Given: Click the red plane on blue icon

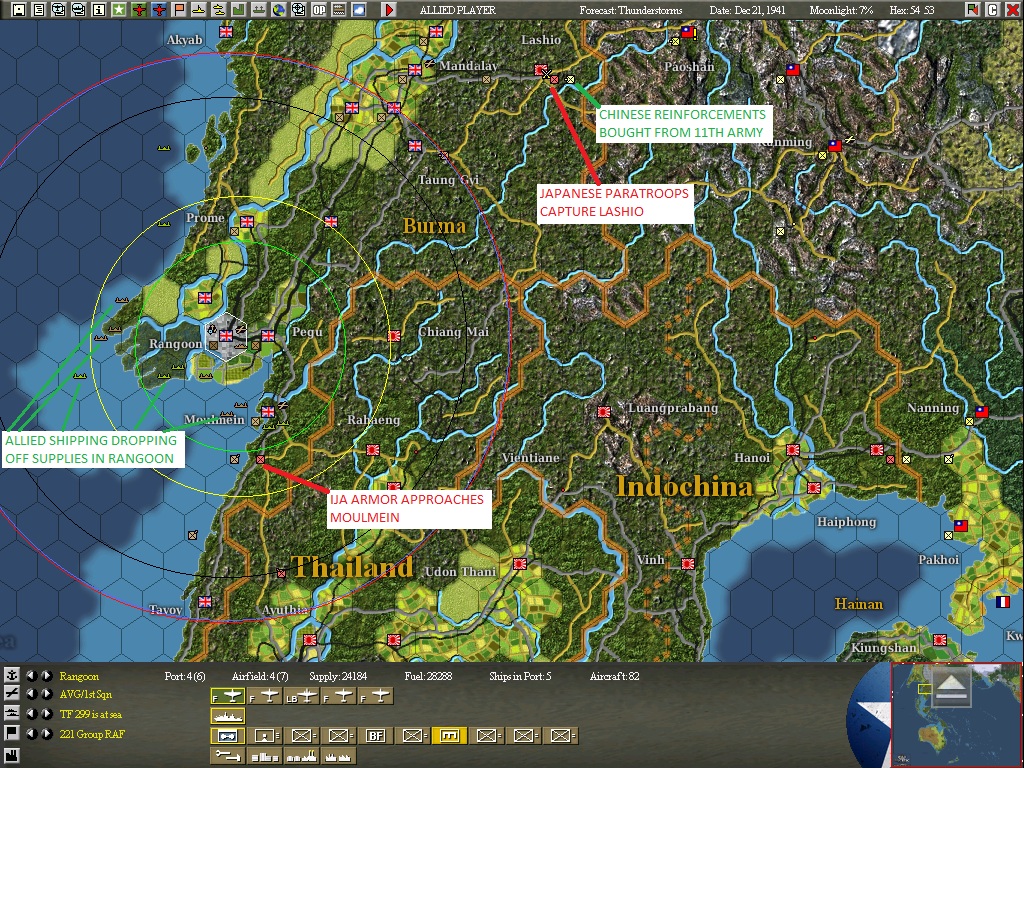Looking at the screenshot, I should click(x=159, y=9).
